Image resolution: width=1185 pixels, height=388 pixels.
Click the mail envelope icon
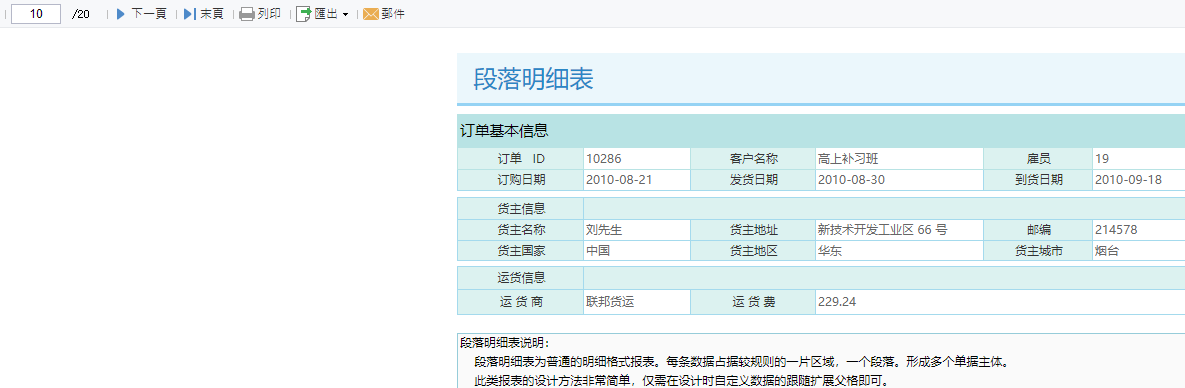[370, 14]
